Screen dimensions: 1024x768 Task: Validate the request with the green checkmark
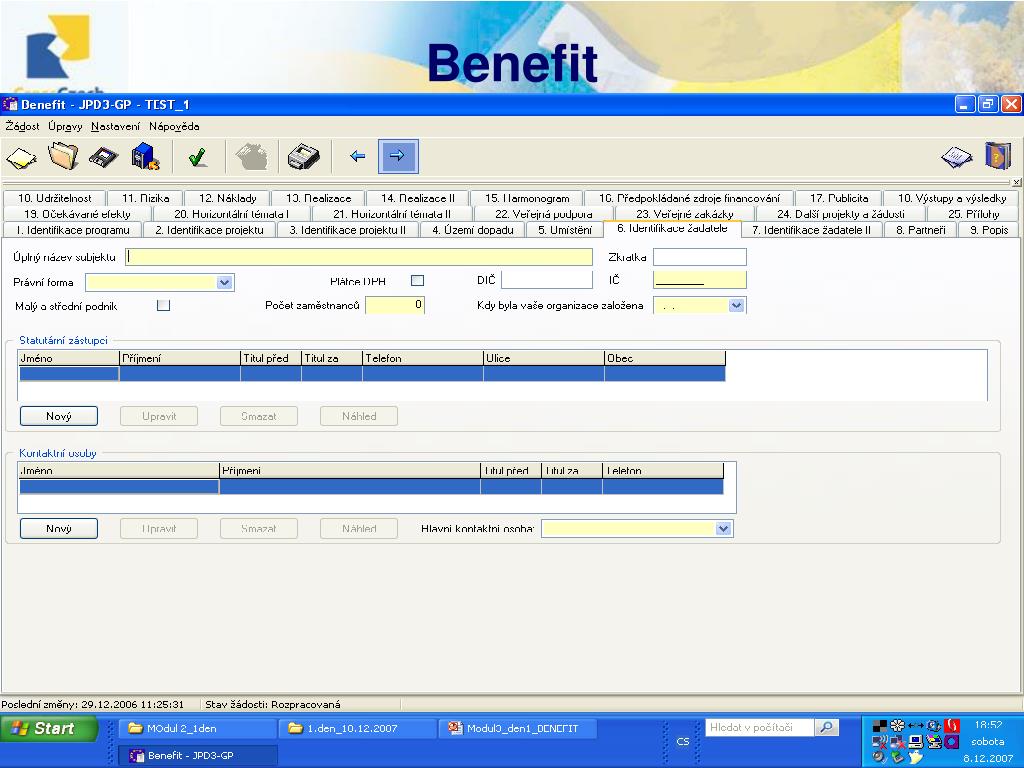(197, 157)
